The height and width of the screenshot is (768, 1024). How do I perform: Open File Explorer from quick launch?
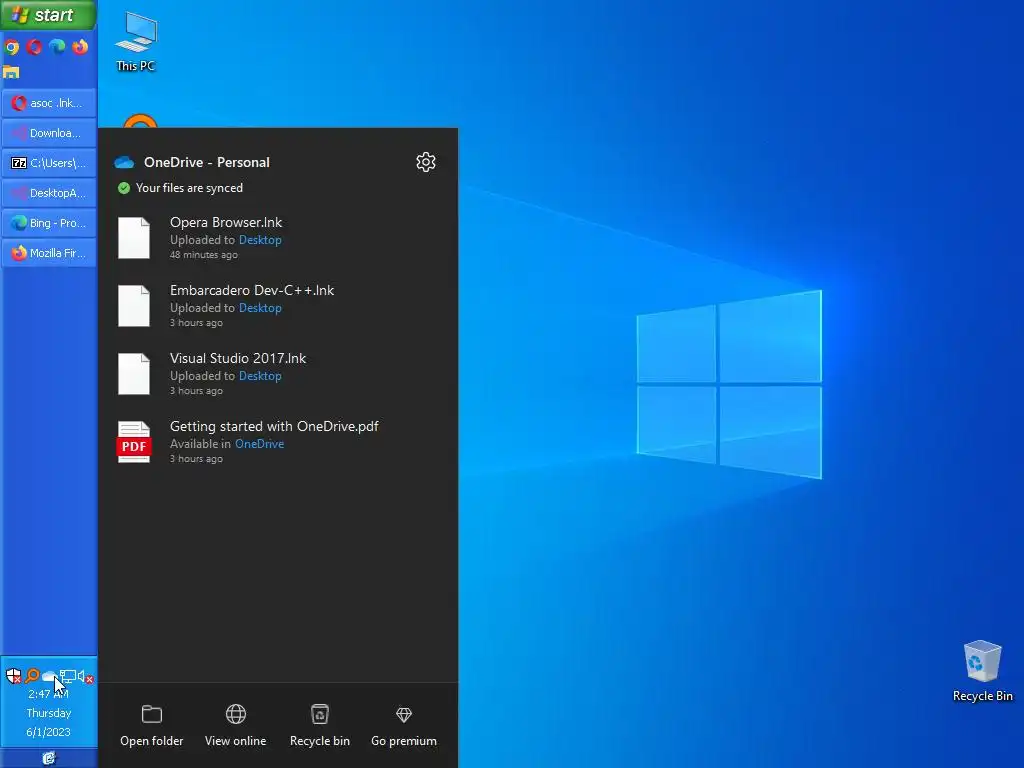click(x=11, y=72)
